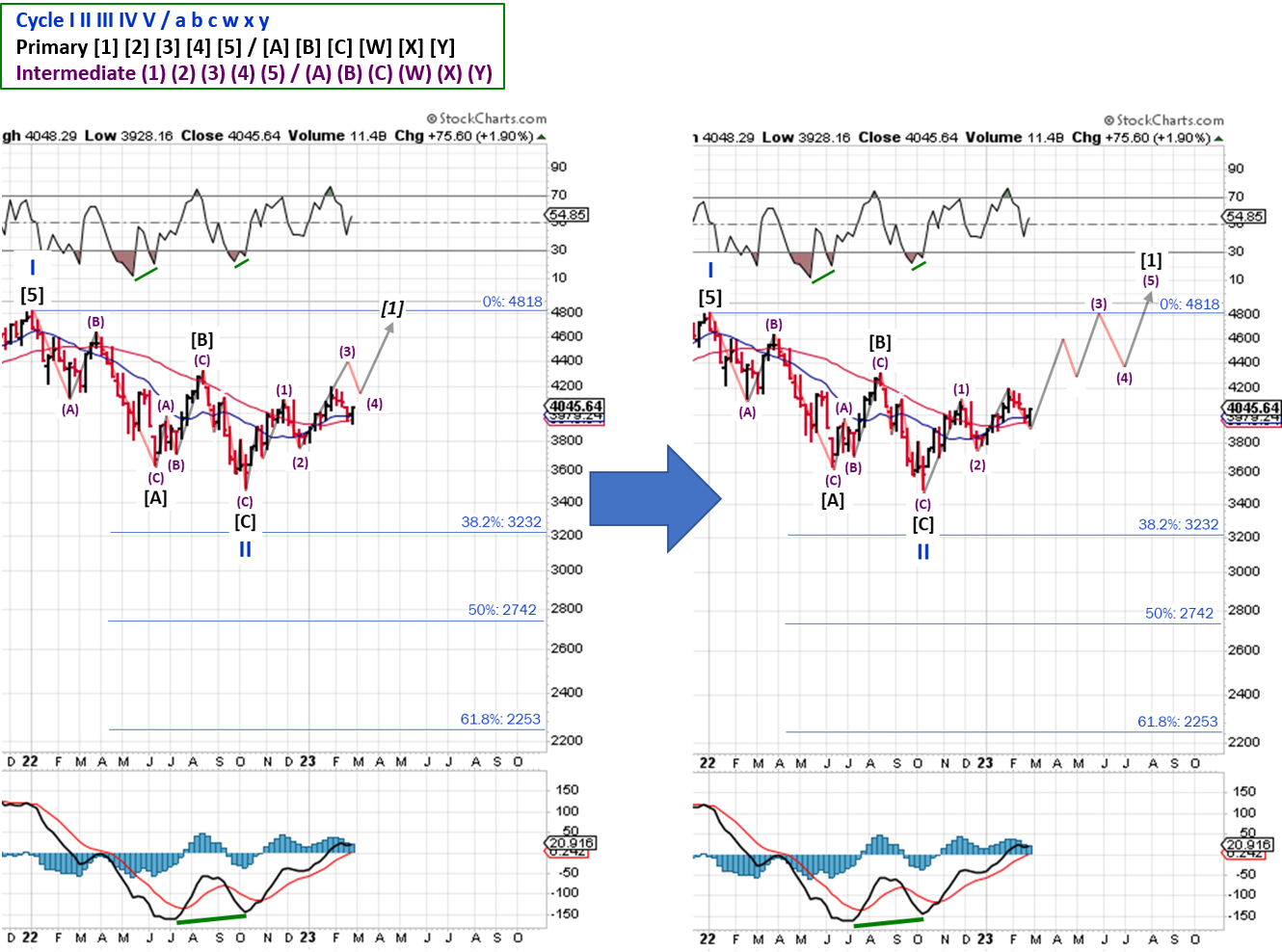The width and height of the screenshot is (1282, 952).
Task: Click 'Low 3928.16' in right chart header
Action: coord(806,138)
